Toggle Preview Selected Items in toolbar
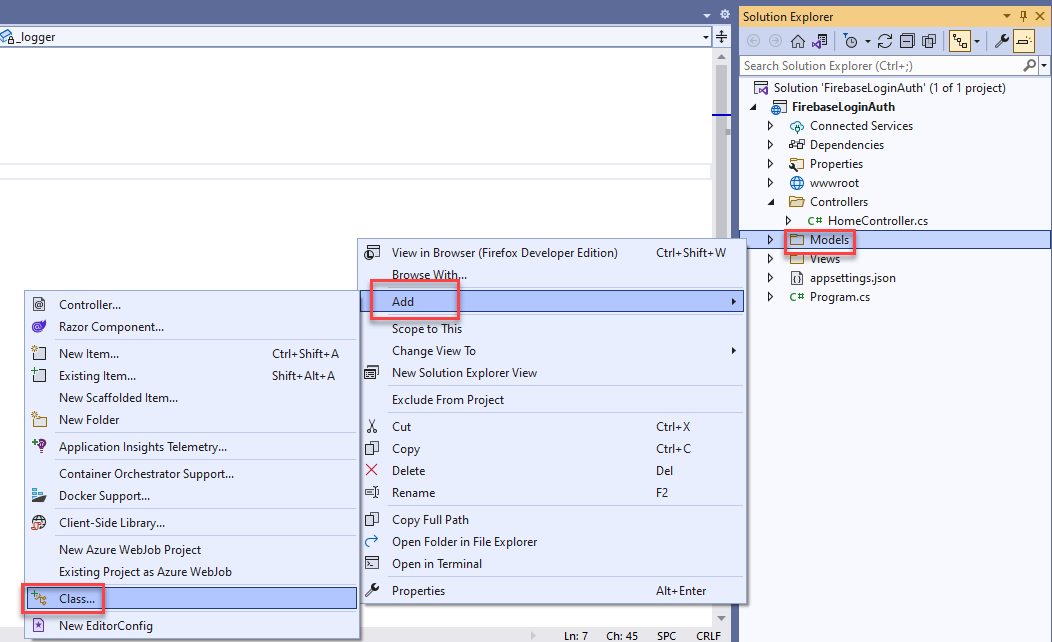1052x642 pixels. 1025,41
